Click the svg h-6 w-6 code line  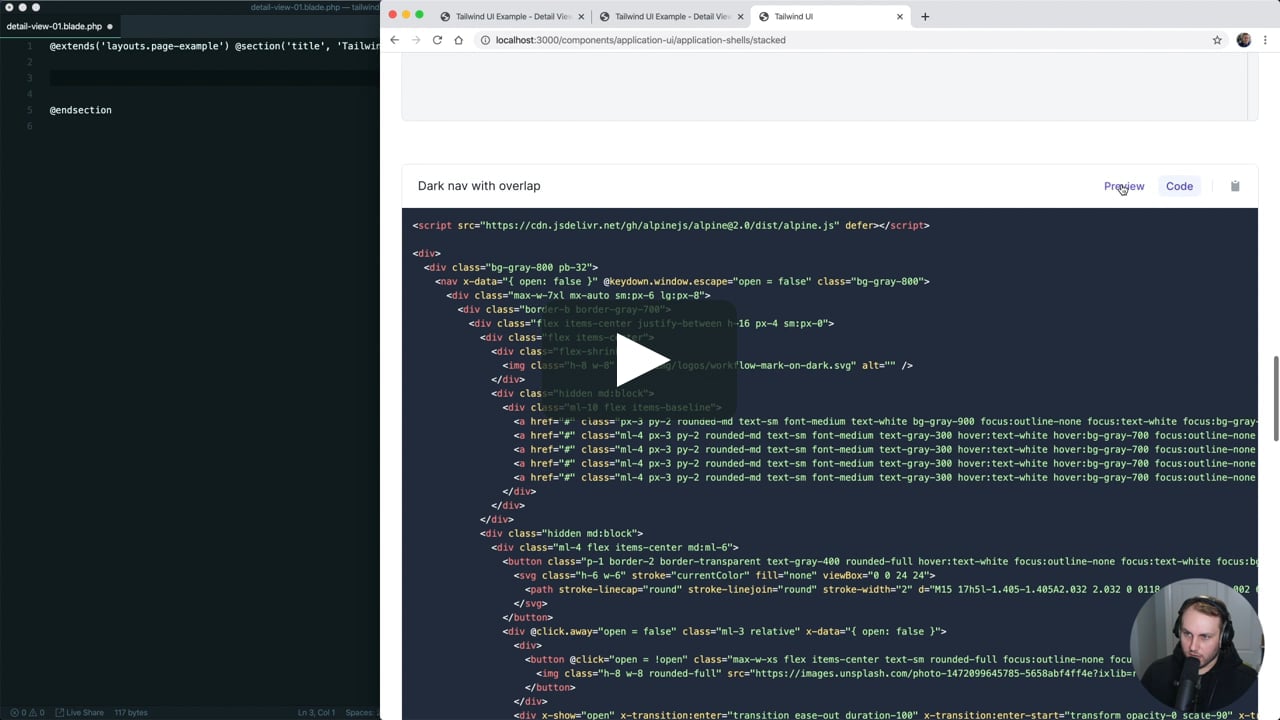point(724,575)
